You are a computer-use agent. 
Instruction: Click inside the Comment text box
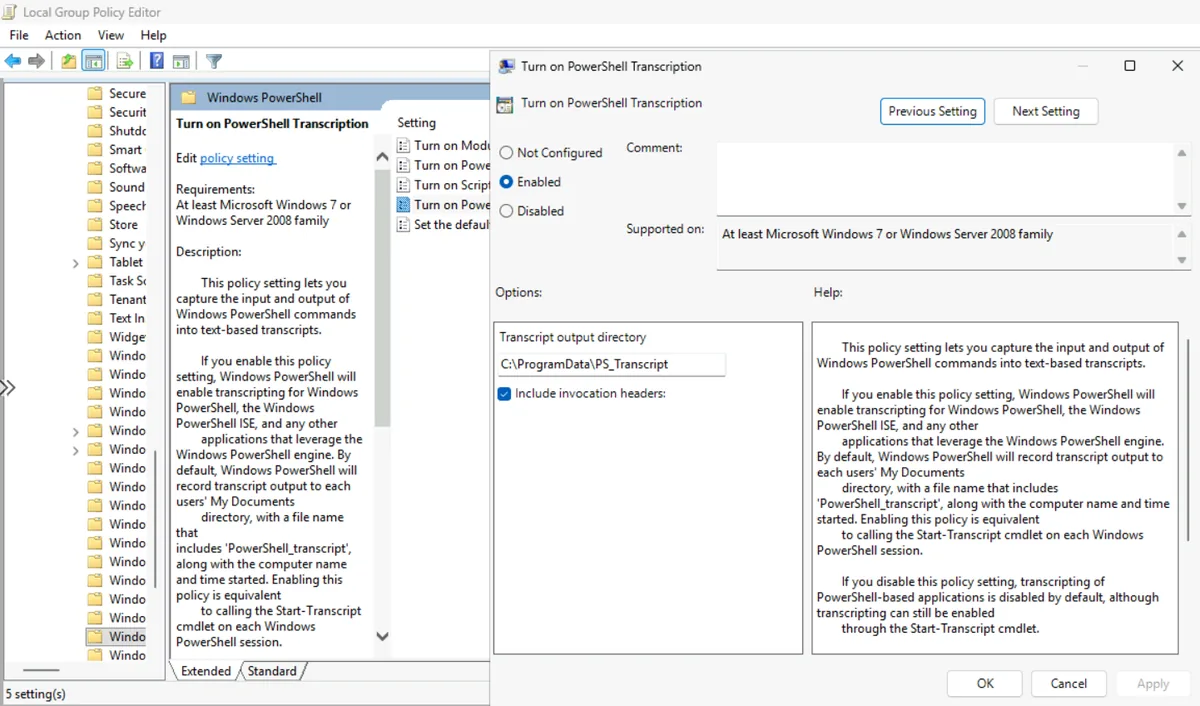(944, 179)
